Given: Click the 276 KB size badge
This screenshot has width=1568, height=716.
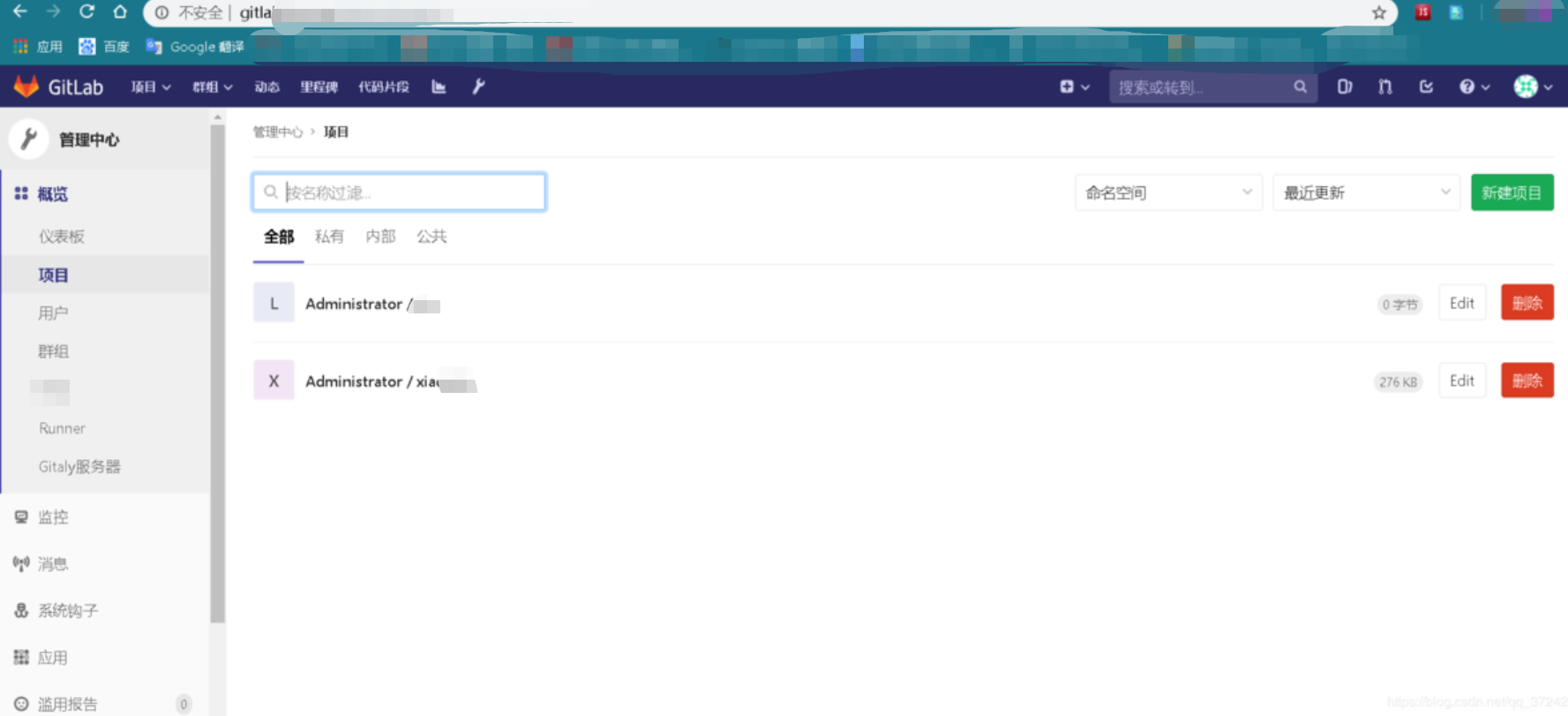Looking at the screenshot, I should [x=1399, y=382].
